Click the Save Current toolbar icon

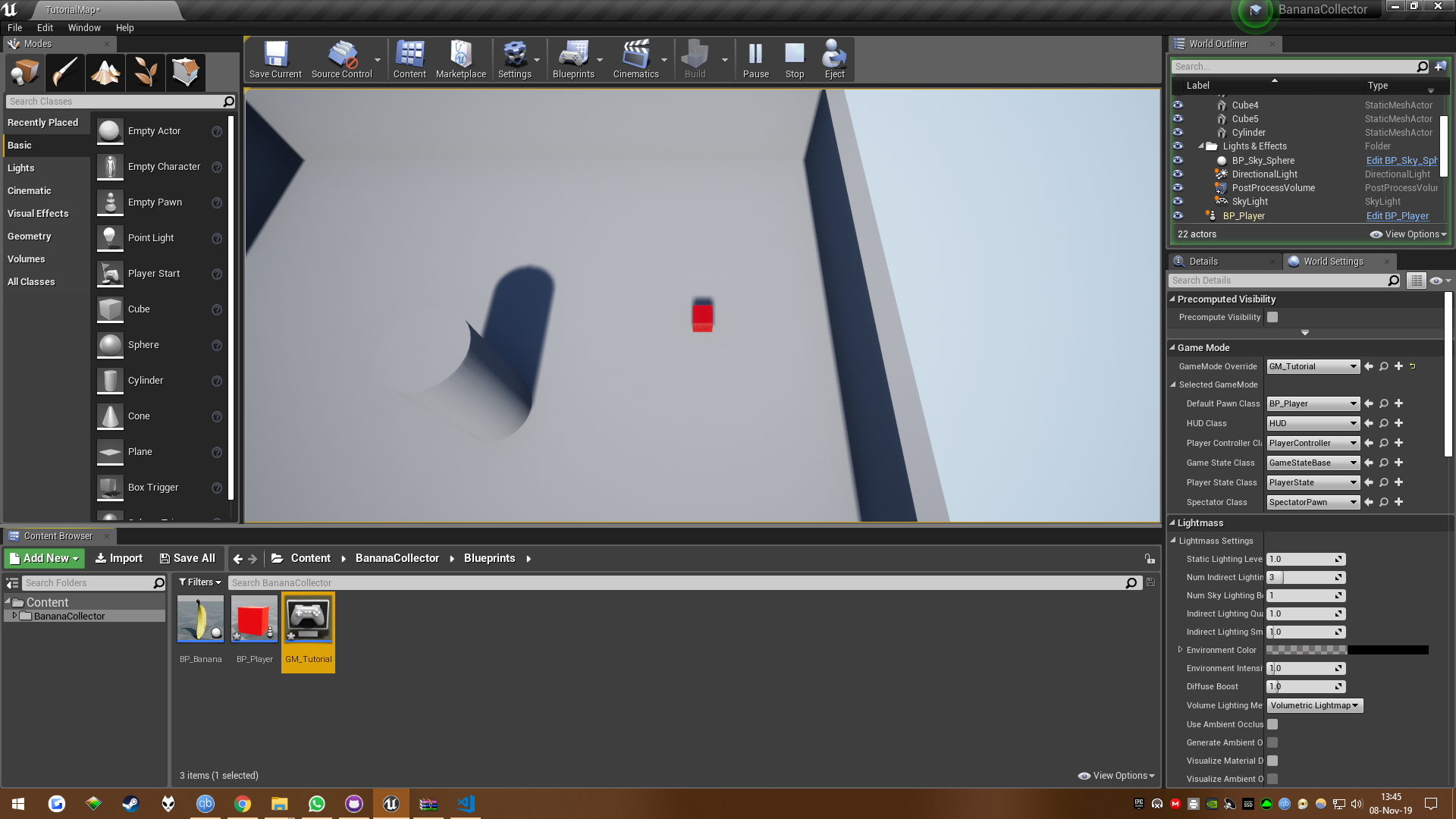click(x=275, y=59)
